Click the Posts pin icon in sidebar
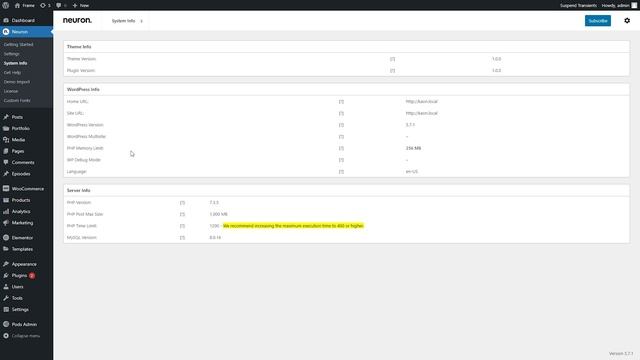 tap(6, 117)
